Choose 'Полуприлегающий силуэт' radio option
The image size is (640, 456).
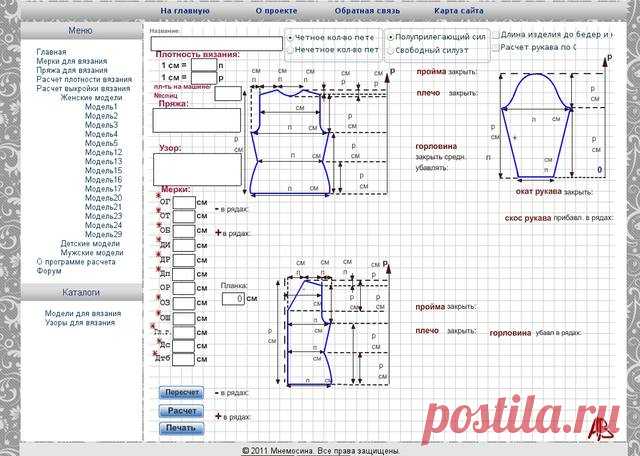pos(391,37)
